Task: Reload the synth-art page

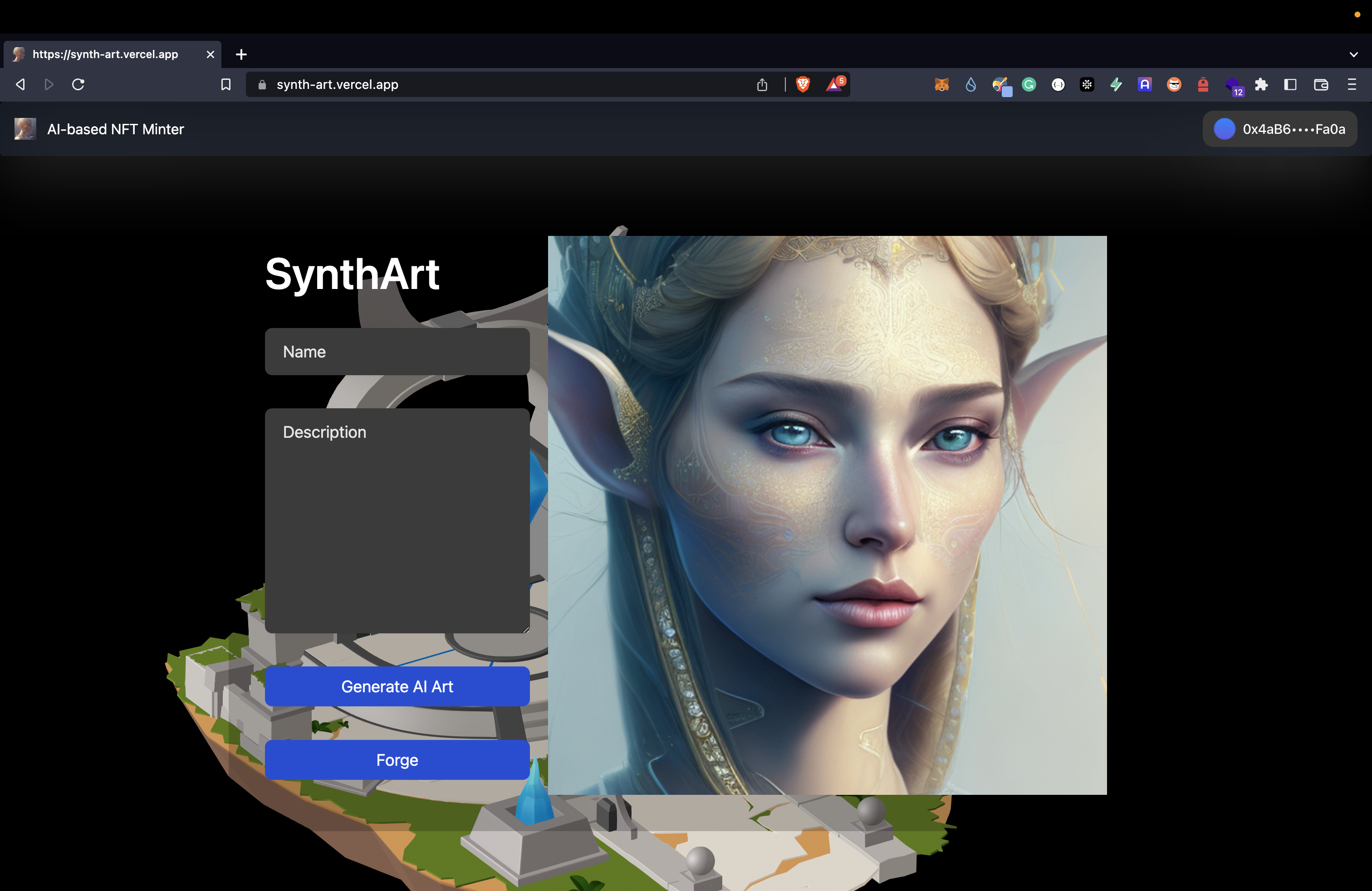Action: [78, 85]
